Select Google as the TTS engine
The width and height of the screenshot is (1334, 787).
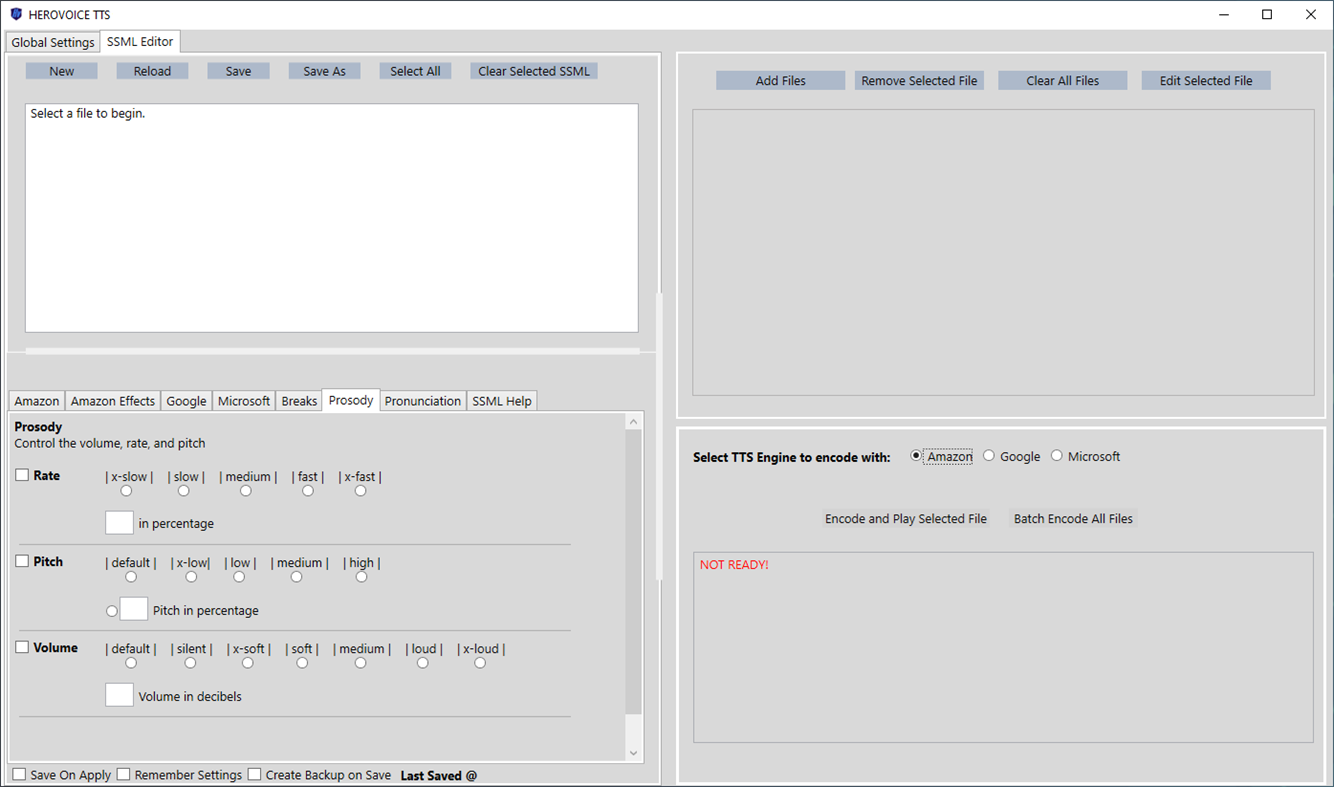pos(988,455)
